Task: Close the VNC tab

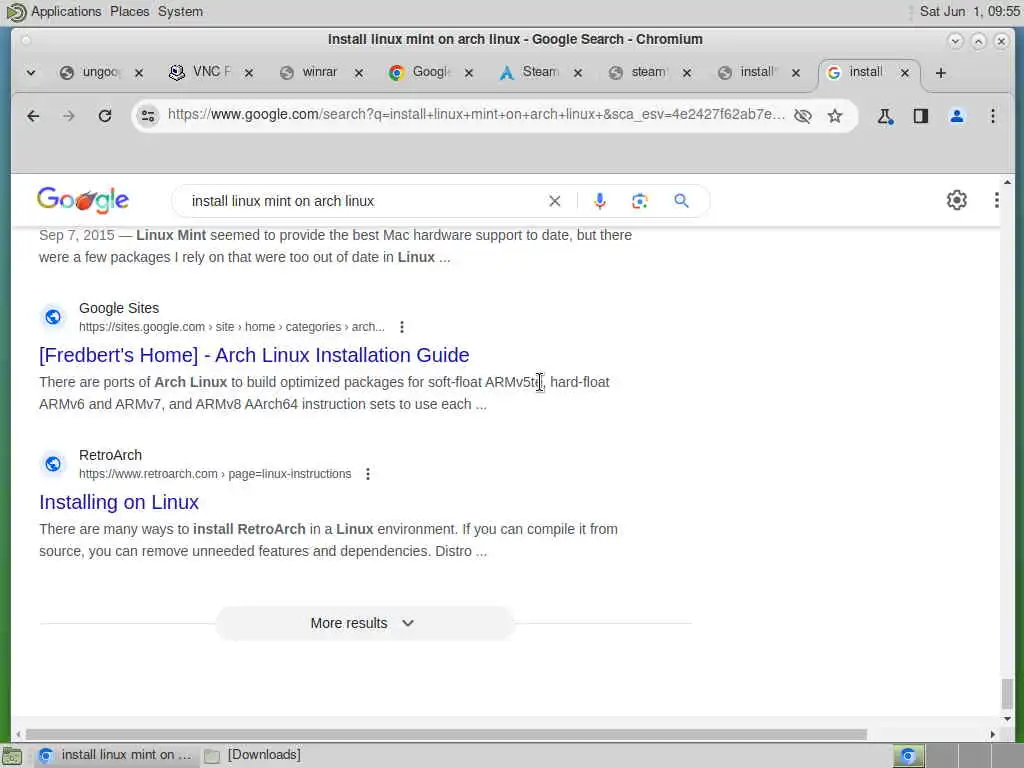Action: tap(248, 73)
